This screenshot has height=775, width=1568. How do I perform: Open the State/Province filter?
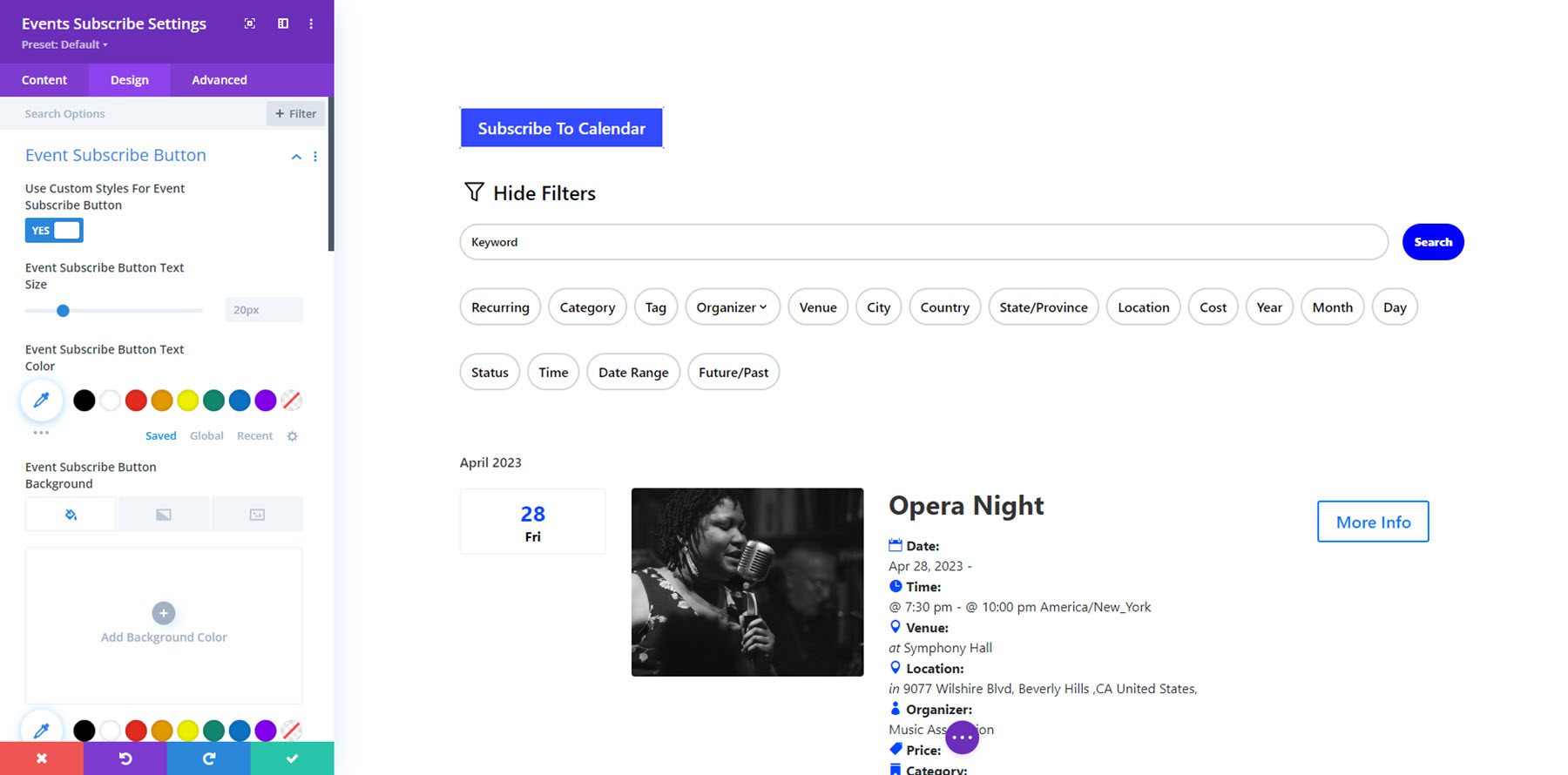point(1044,307)
